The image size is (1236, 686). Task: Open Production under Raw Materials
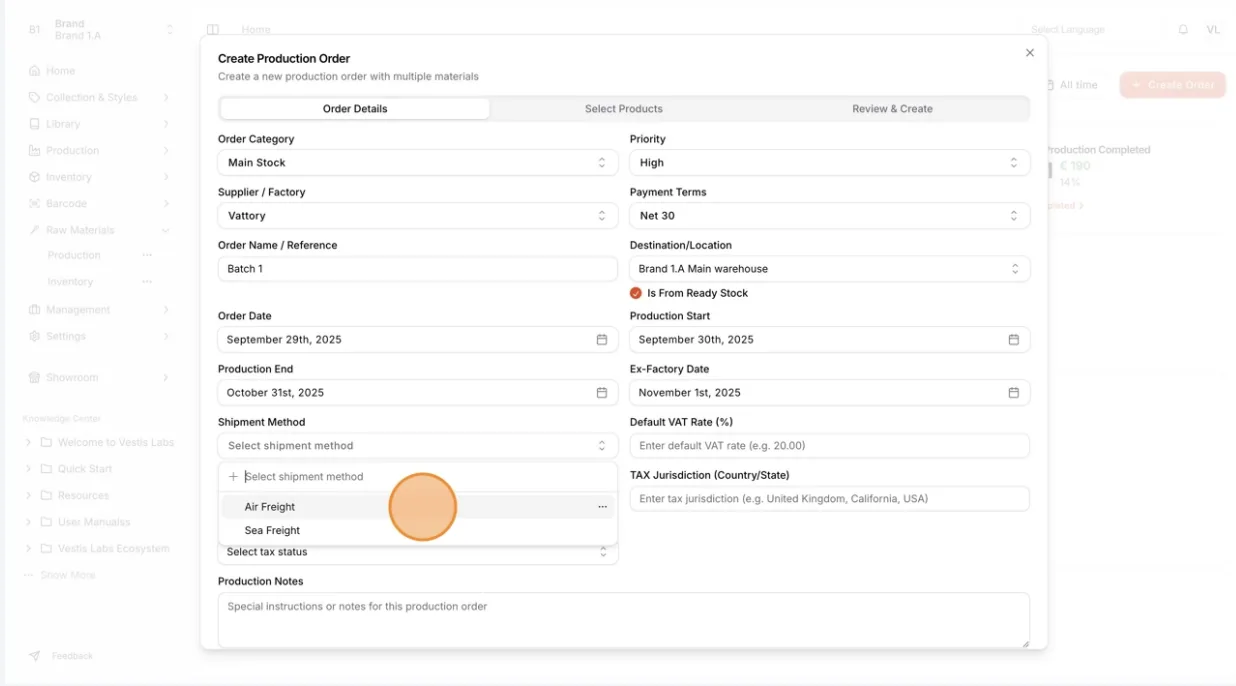(x=74, y=256)
